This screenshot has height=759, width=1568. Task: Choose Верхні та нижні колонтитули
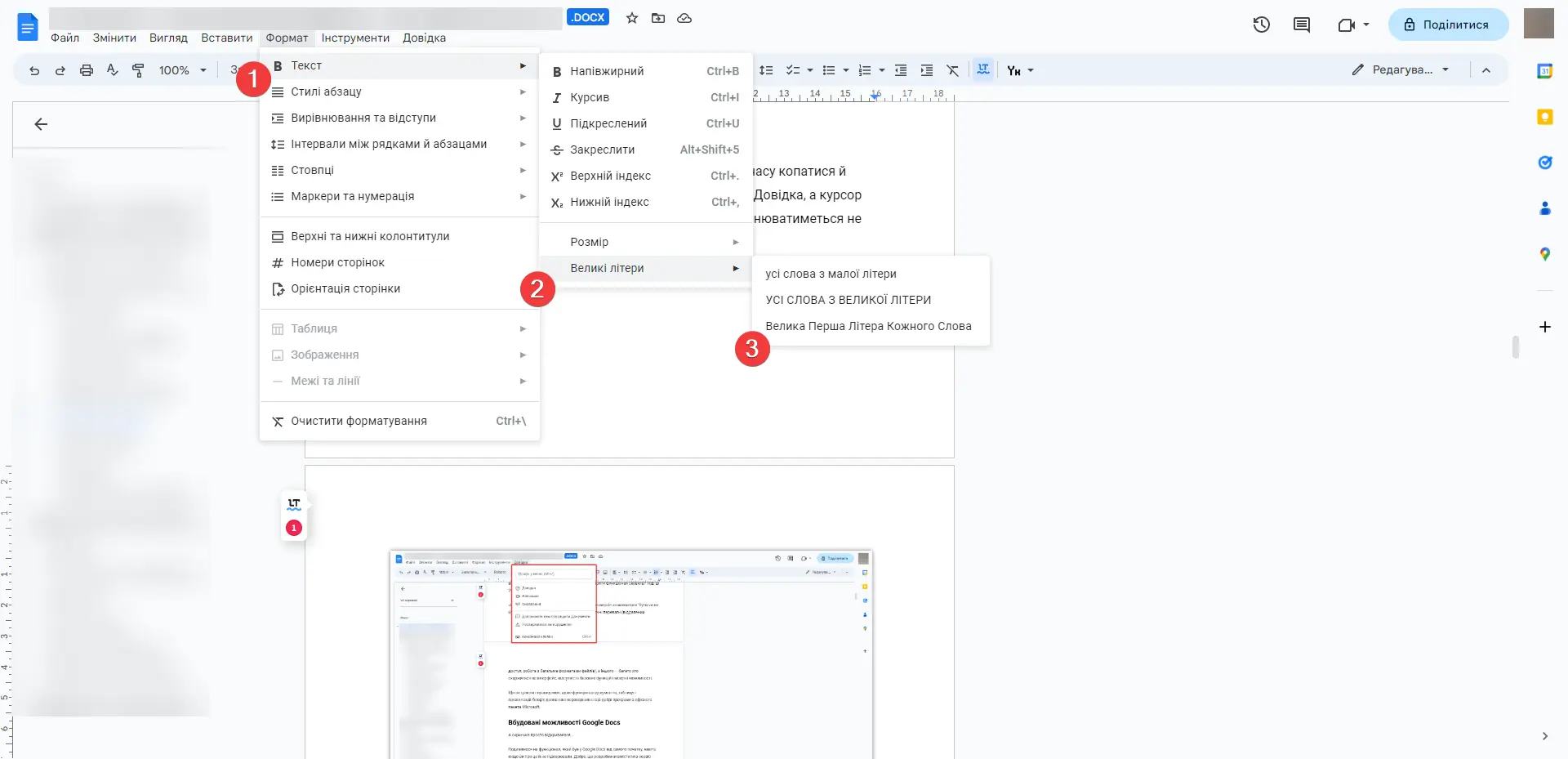coord(399,236)
